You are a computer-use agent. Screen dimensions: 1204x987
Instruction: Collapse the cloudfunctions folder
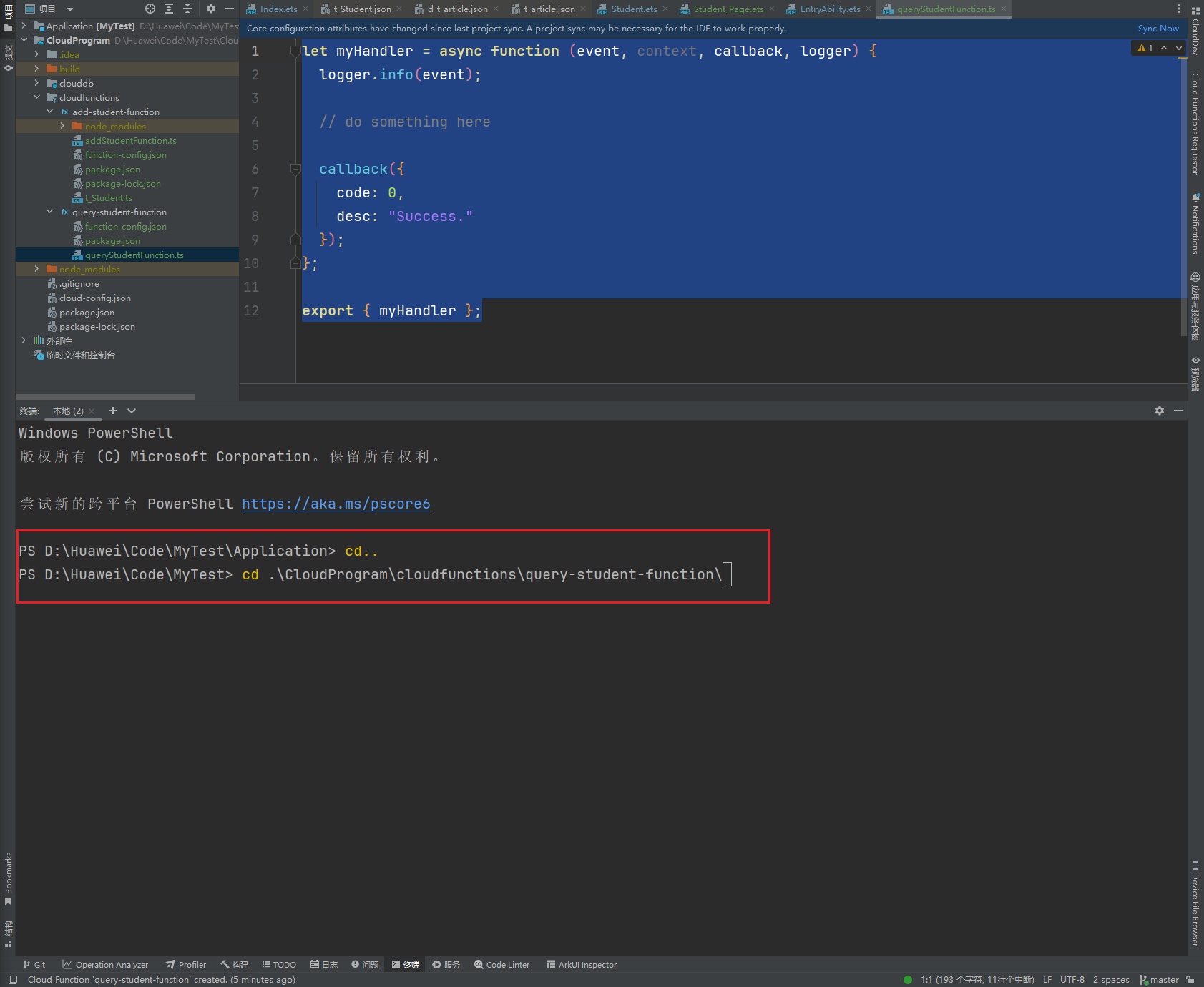(36, 97)
